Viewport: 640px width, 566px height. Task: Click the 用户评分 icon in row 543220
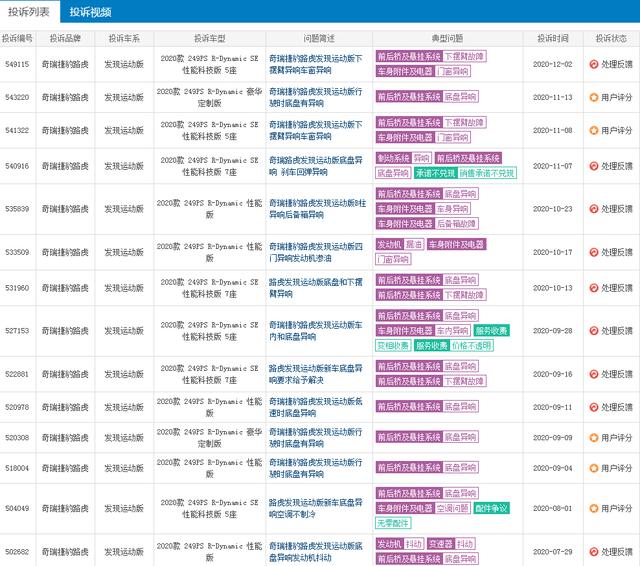pos(594,98)
